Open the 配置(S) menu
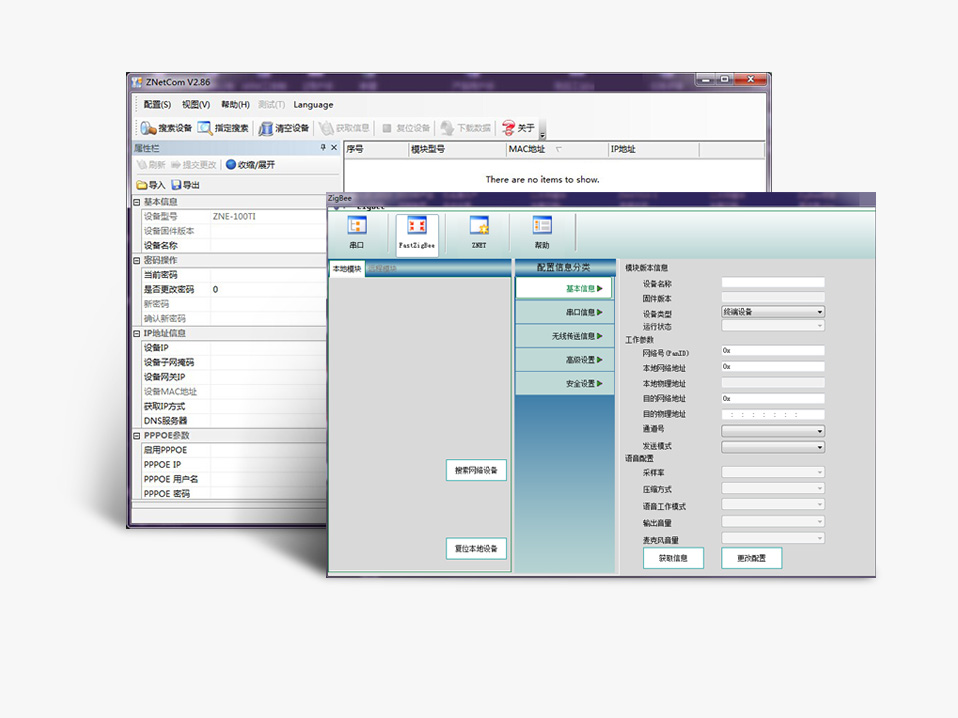 click(157, 105)
